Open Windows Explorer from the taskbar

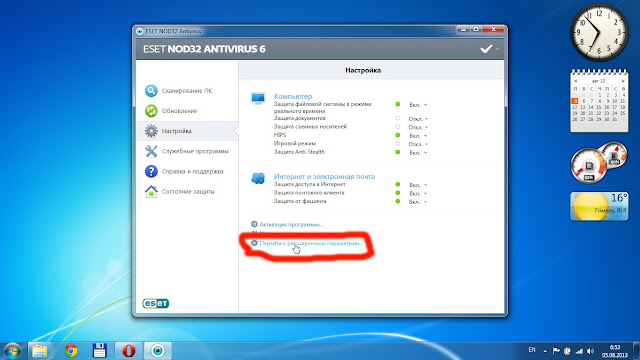[x=40, y=351]
